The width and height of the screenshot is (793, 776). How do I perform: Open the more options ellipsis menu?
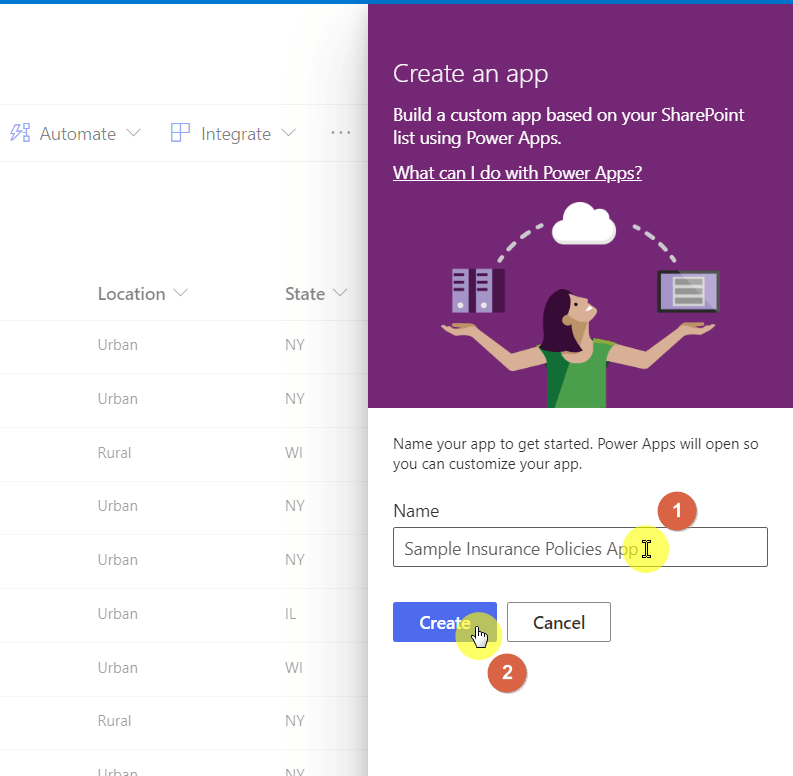tap(340, 133)
